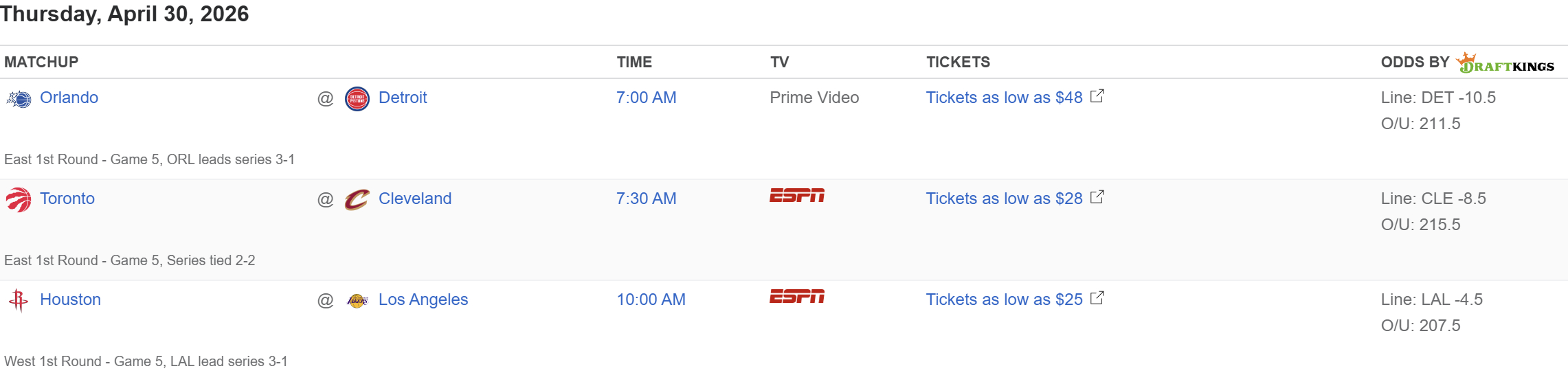Click the Toronto Raptors team logo
The width and height of the screenshot is (1568, 373).
(x=19, y=200)
